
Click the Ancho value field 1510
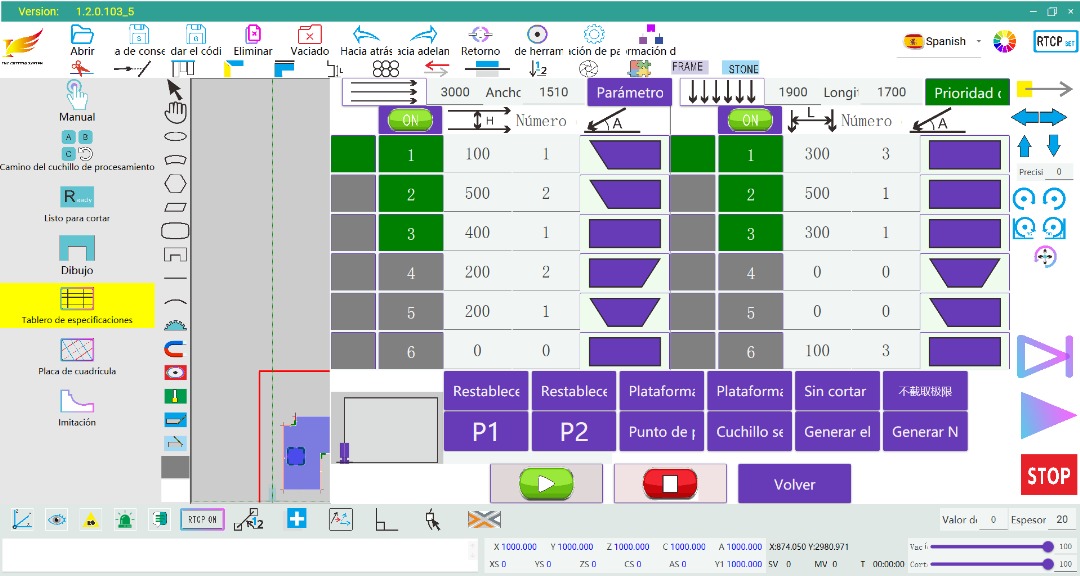553,92
